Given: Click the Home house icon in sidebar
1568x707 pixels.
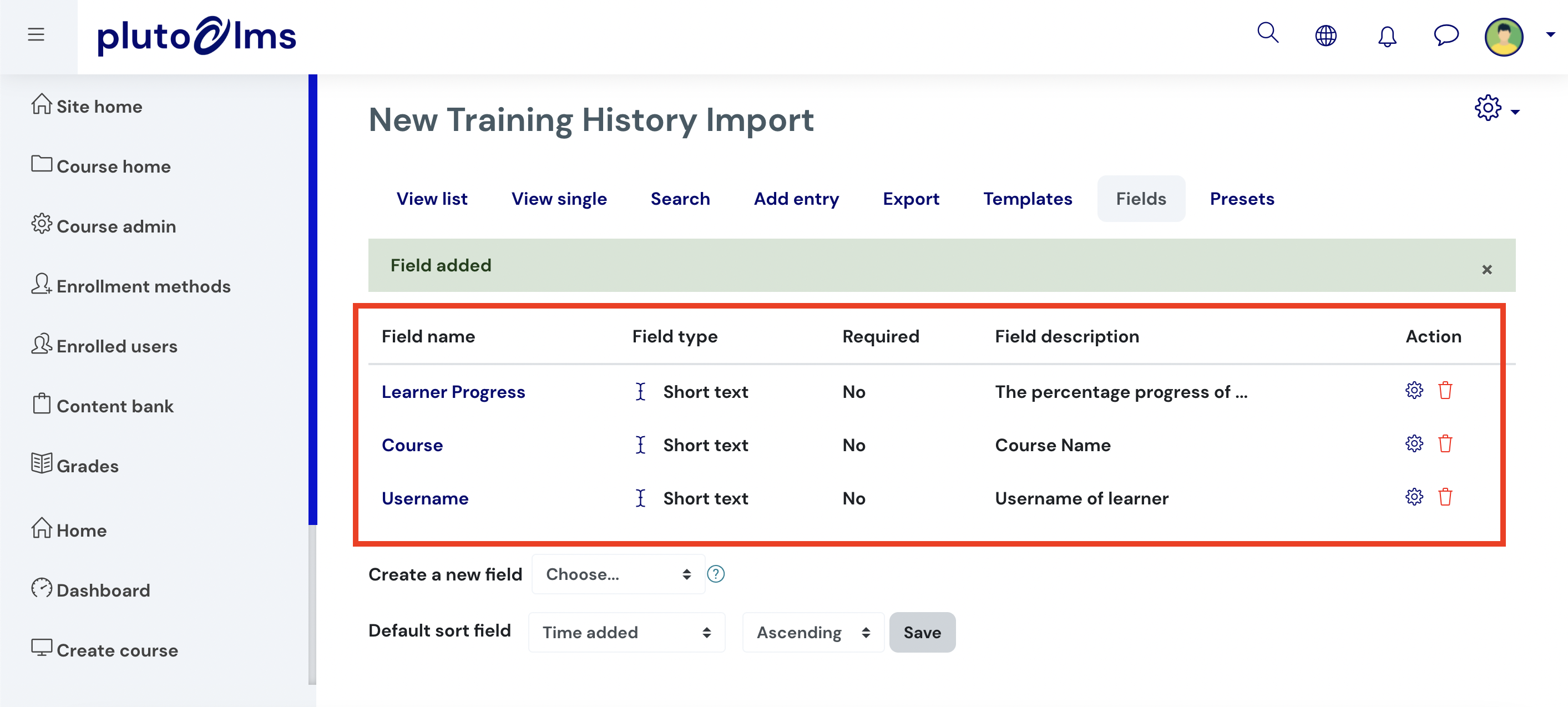Looking at the screenshot, I should pyautogui.click(x=42, y=527).
